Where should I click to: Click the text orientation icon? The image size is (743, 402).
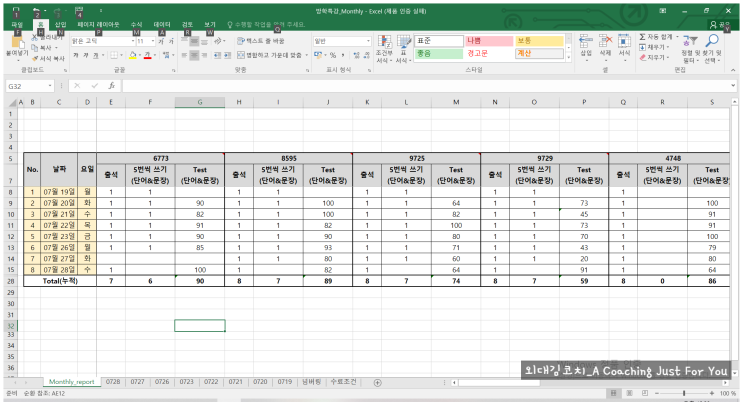pyautogui.click(x=218, y=41)
